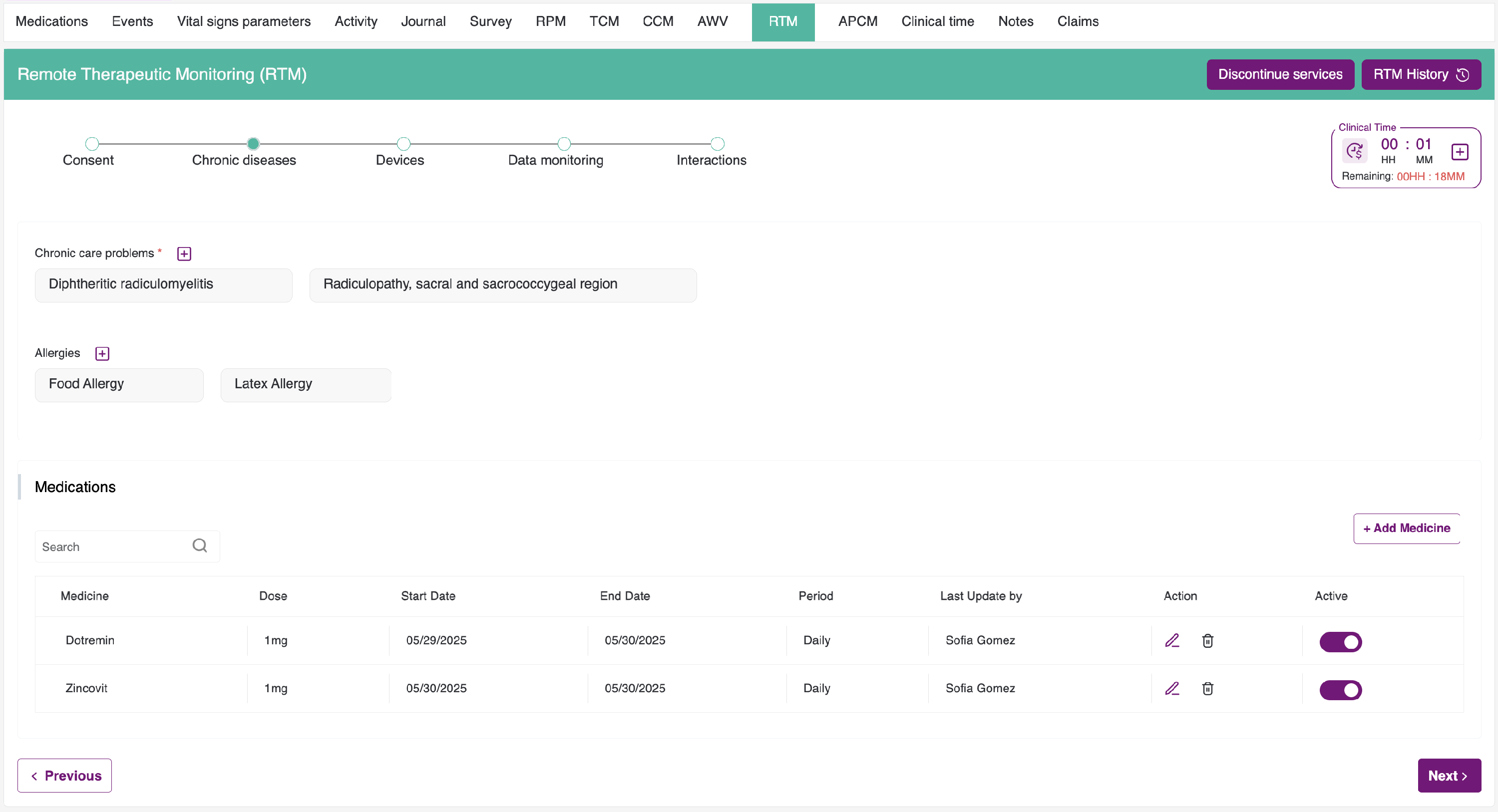Click the clinical time clock icon
1498x812 pixels.
1355,152
